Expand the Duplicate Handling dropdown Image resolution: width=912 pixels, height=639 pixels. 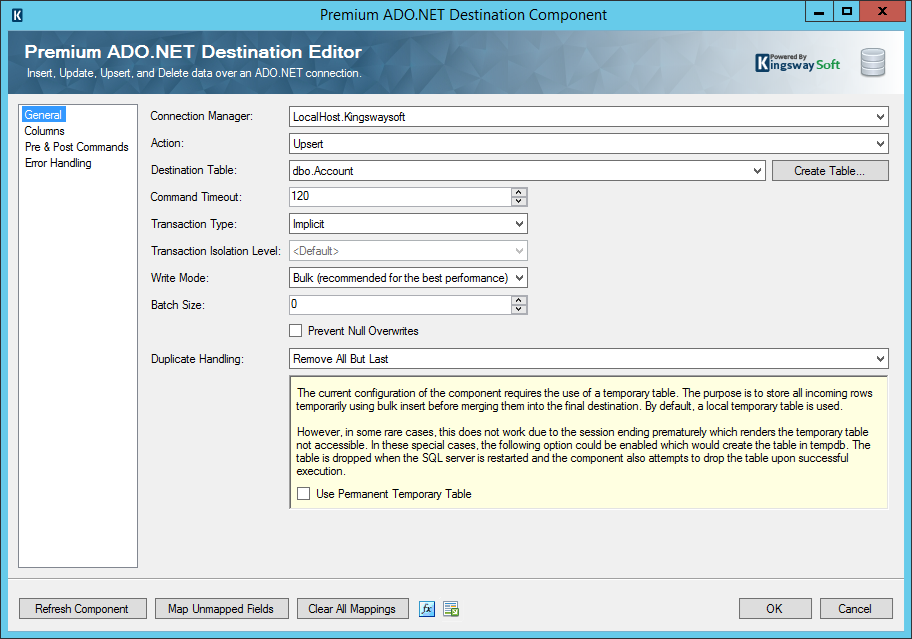879,358
